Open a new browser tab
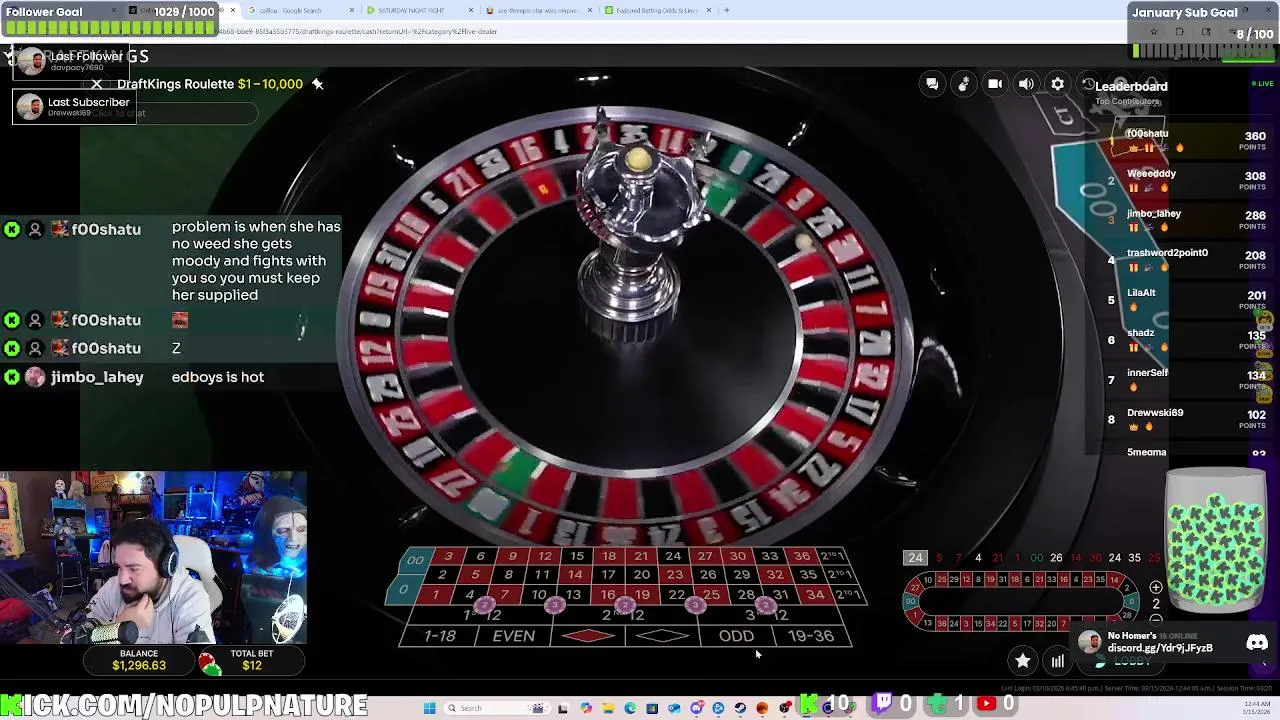Image resolution: width=1280 pixels, height=720 pixels. (x=727, y=10)
